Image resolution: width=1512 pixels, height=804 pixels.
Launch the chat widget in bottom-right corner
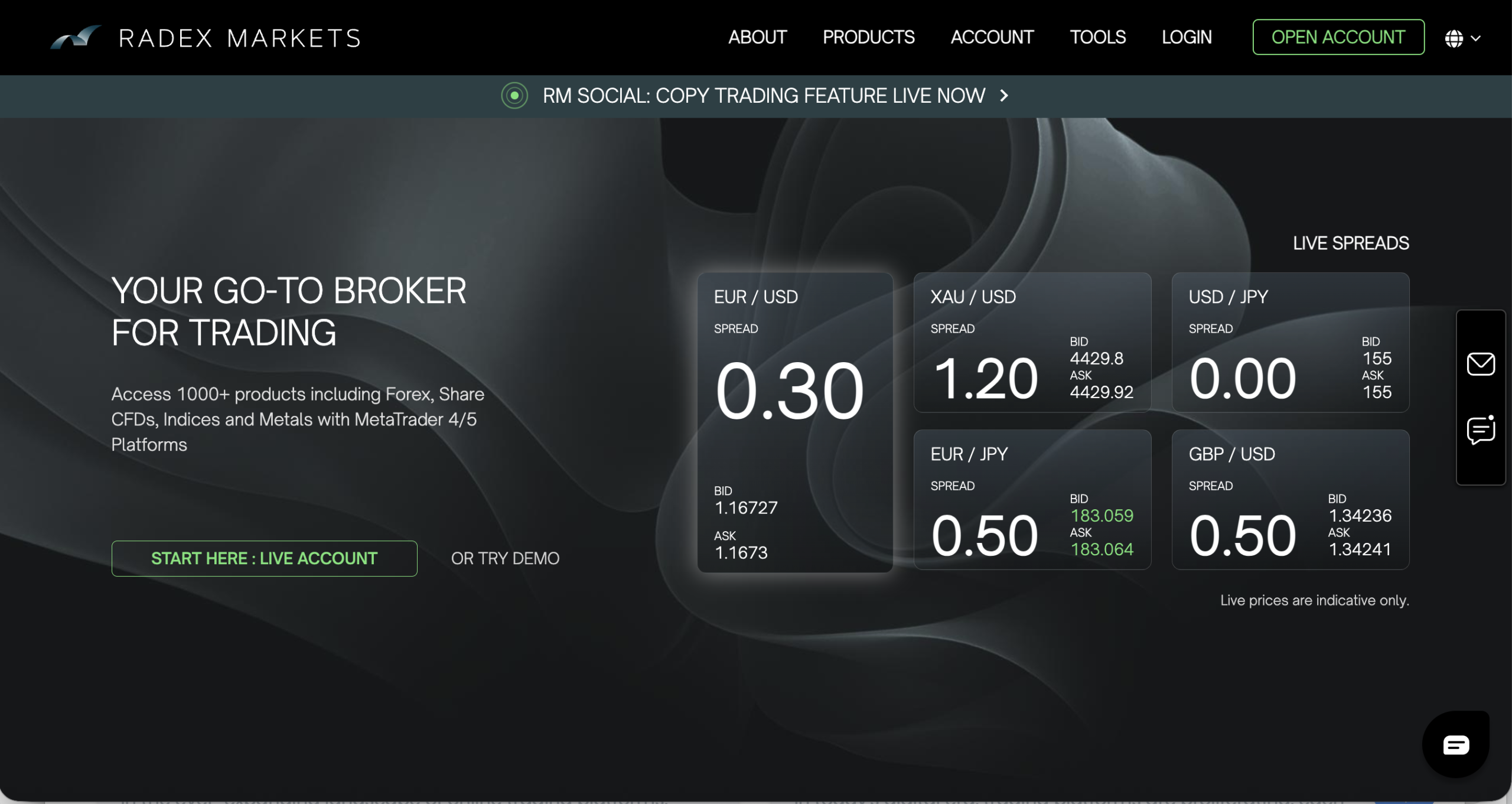(1455, 744)
